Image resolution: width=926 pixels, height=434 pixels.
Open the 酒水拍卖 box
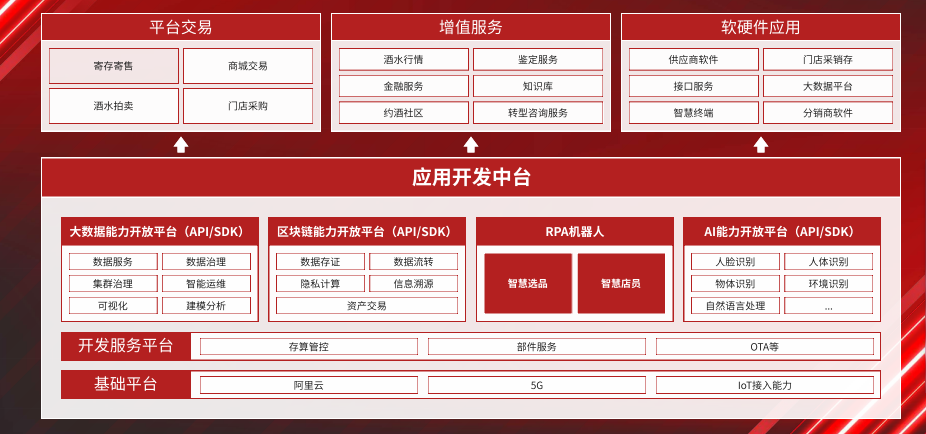point(114,106)
